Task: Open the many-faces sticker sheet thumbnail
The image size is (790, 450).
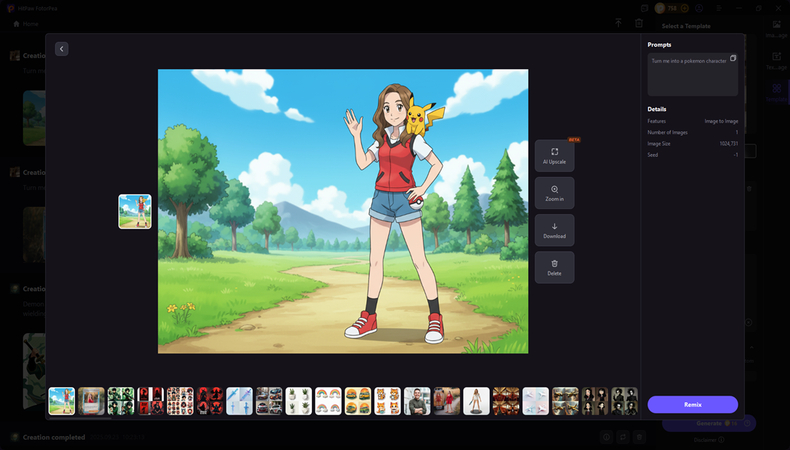Action: click(x=180, y=401)
